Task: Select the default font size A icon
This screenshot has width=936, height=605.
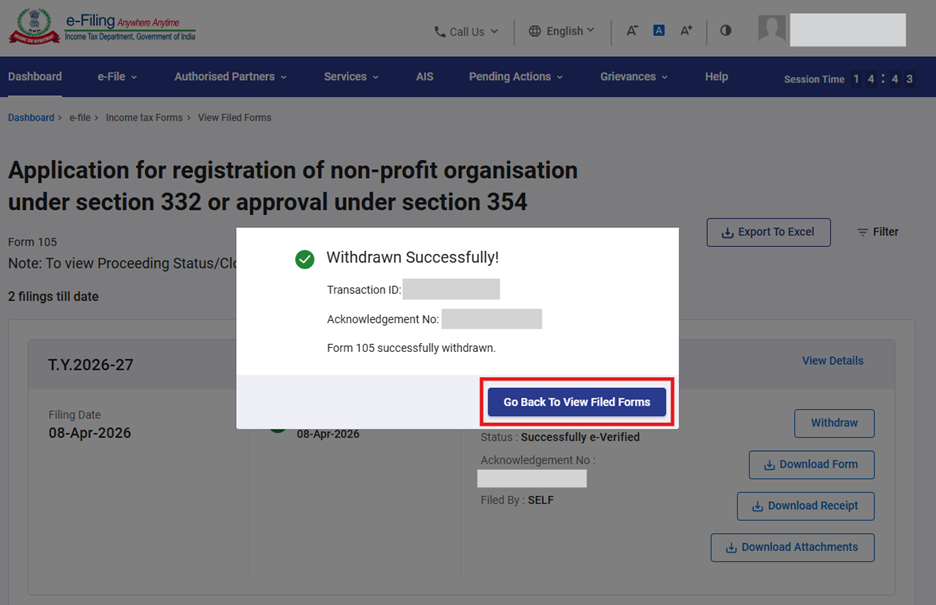Action: (x=659, y=31)
